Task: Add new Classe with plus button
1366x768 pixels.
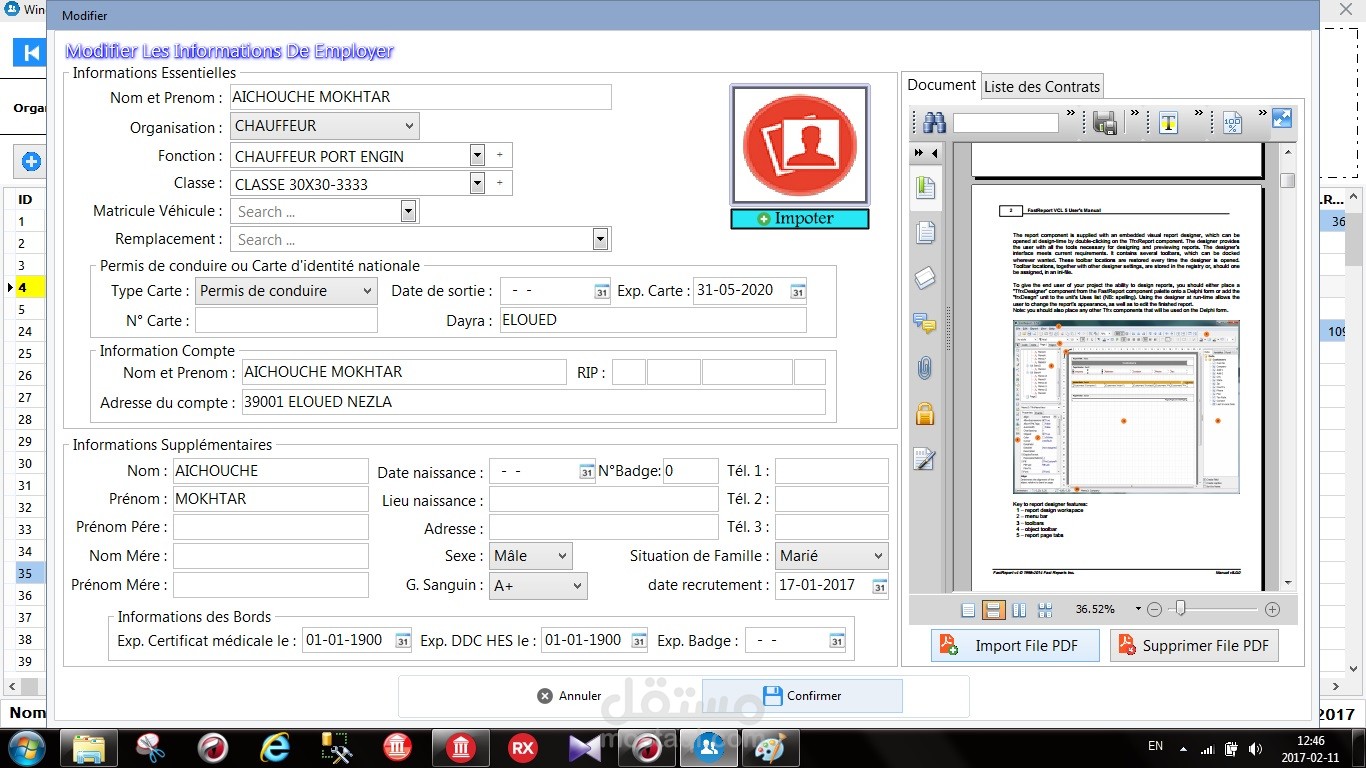Action: [499, 183]
